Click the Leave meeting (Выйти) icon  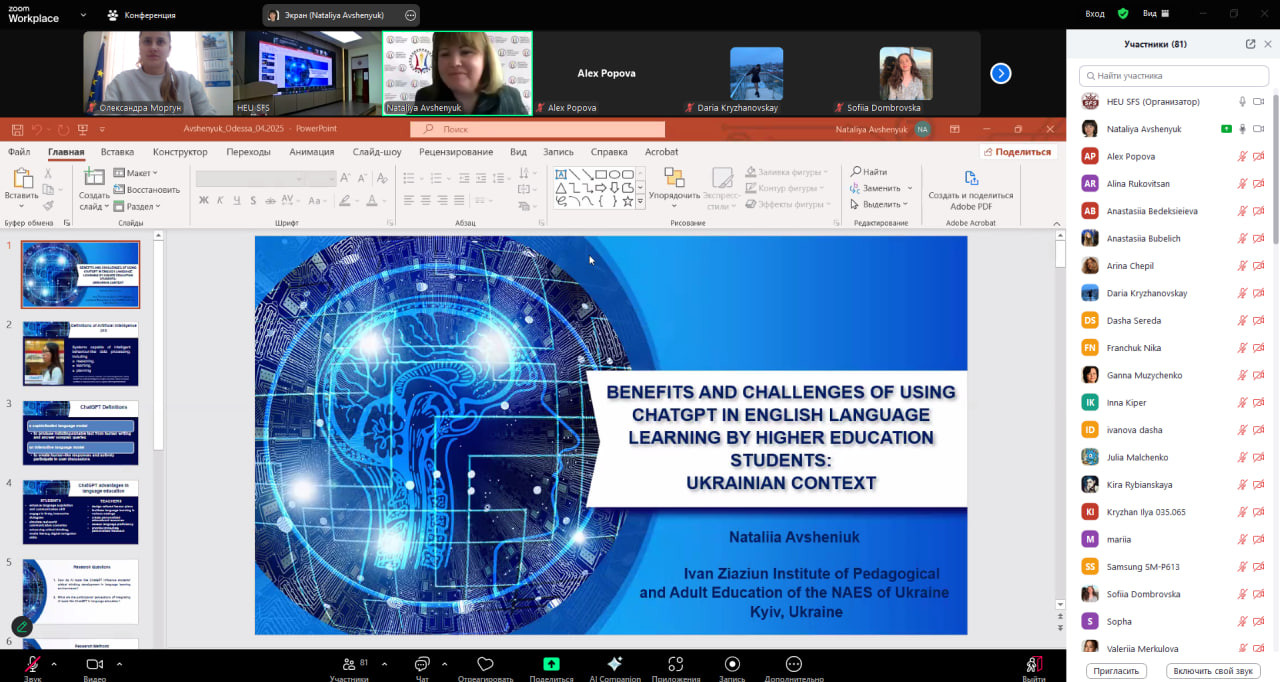(1034, 664)
